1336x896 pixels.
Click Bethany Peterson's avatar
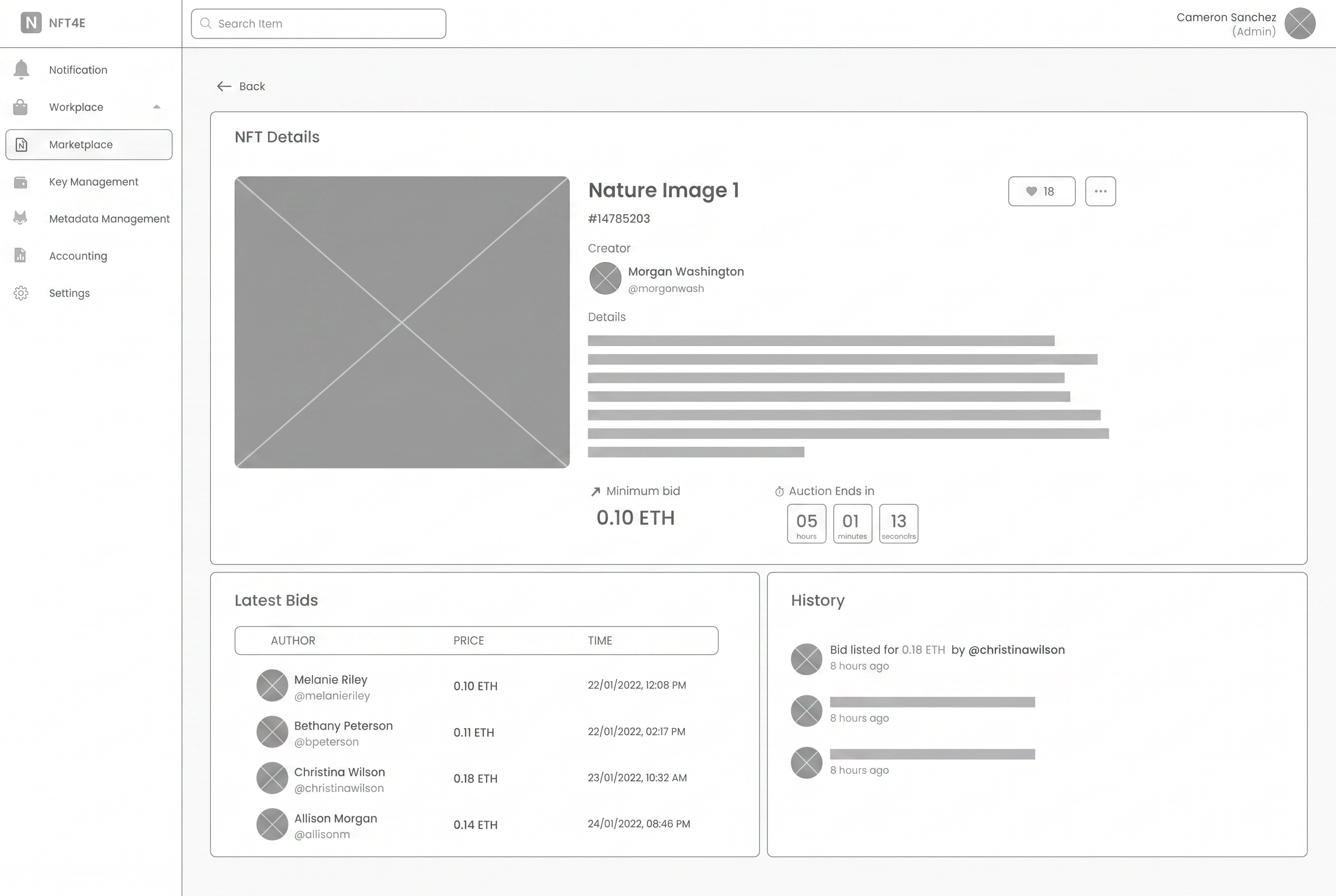[272, 731]
